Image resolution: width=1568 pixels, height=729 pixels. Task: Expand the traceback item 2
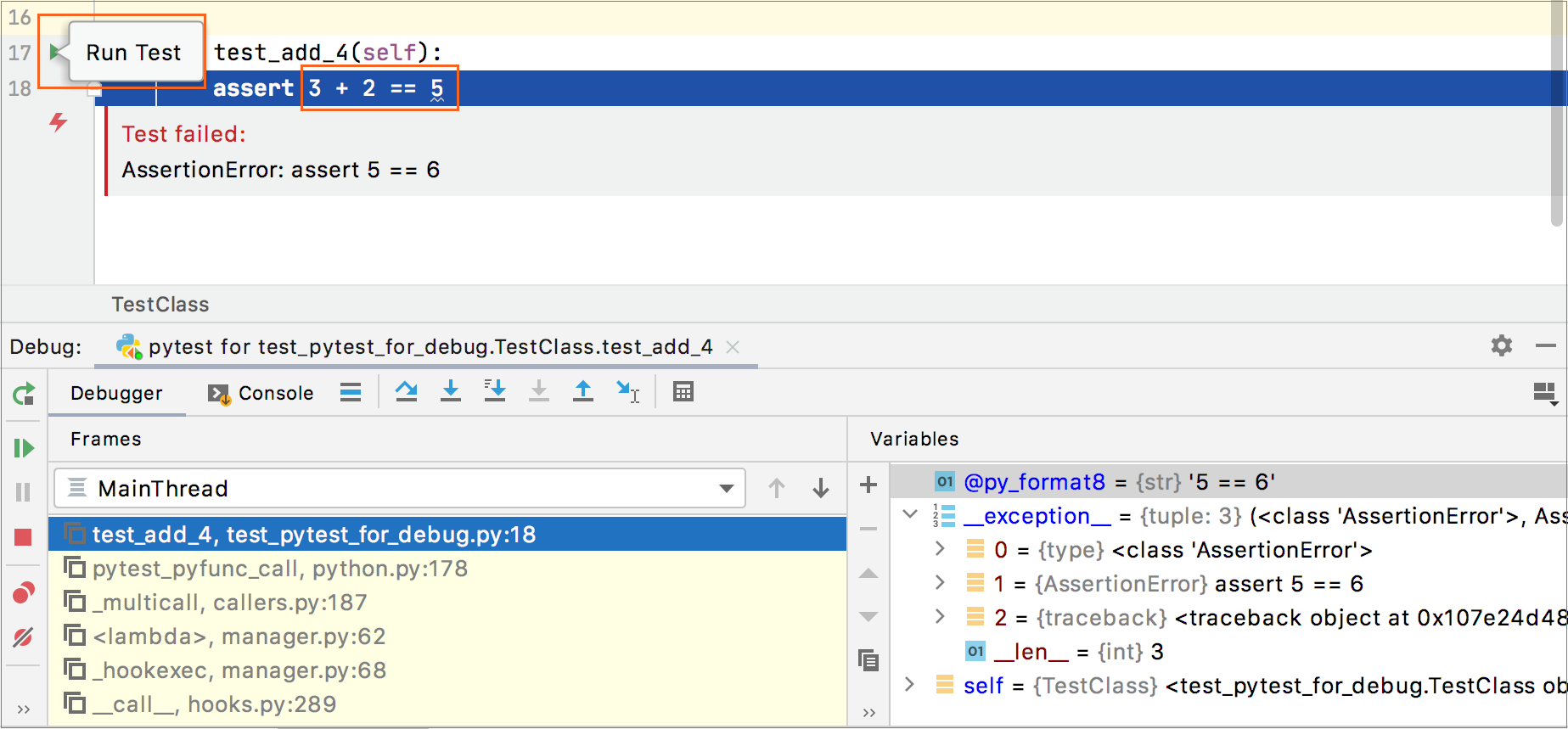pyautogui.click(x=940, y=617)
